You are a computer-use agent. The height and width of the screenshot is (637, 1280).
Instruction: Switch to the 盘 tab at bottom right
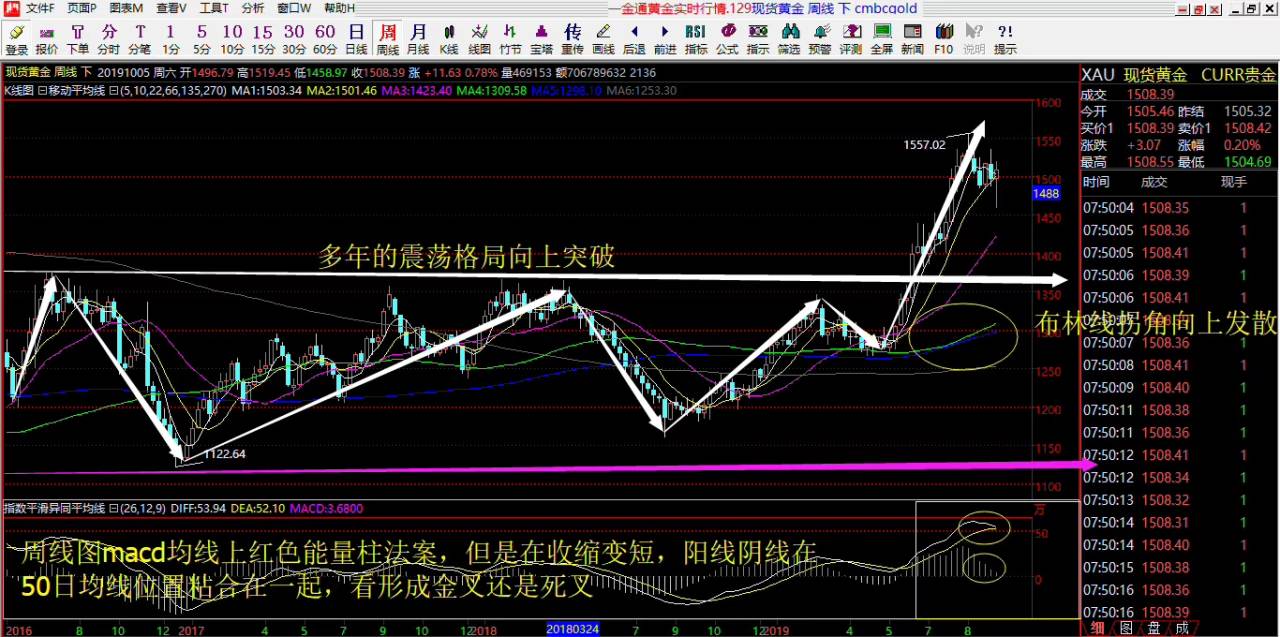(1153, 628)
